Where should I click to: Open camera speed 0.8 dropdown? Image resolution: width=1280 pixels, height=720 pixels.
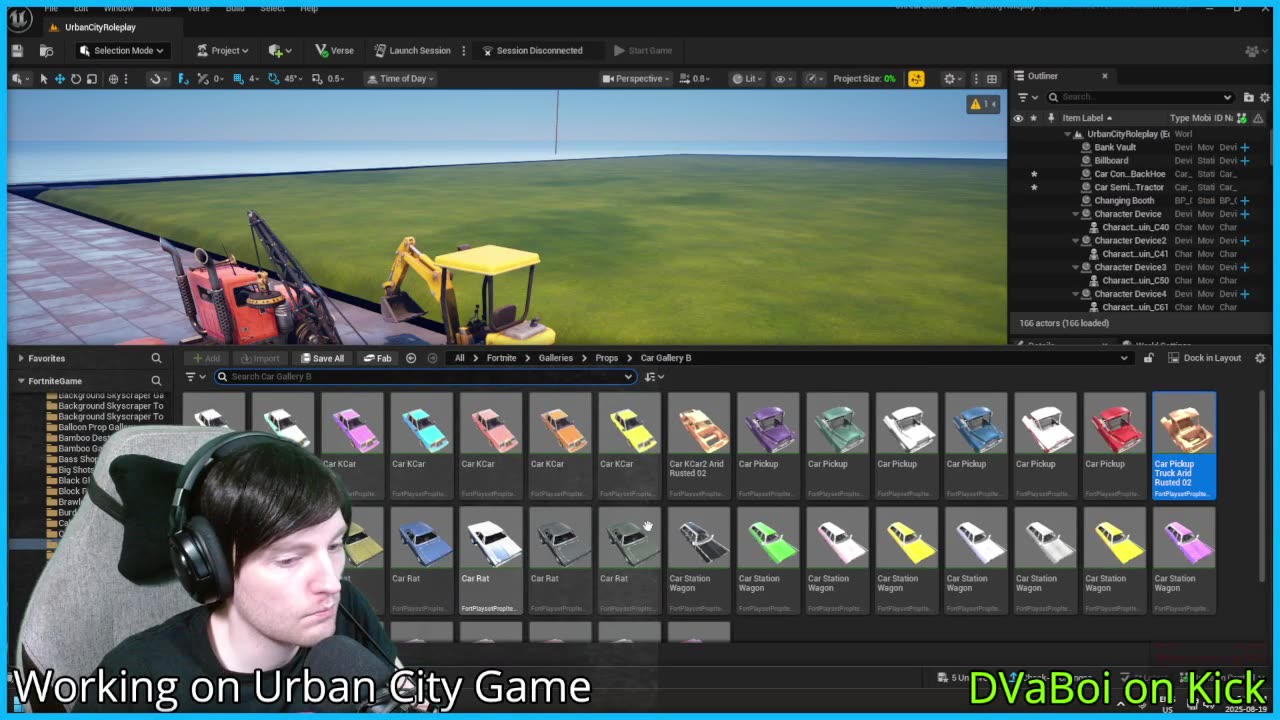coord(696,78)
